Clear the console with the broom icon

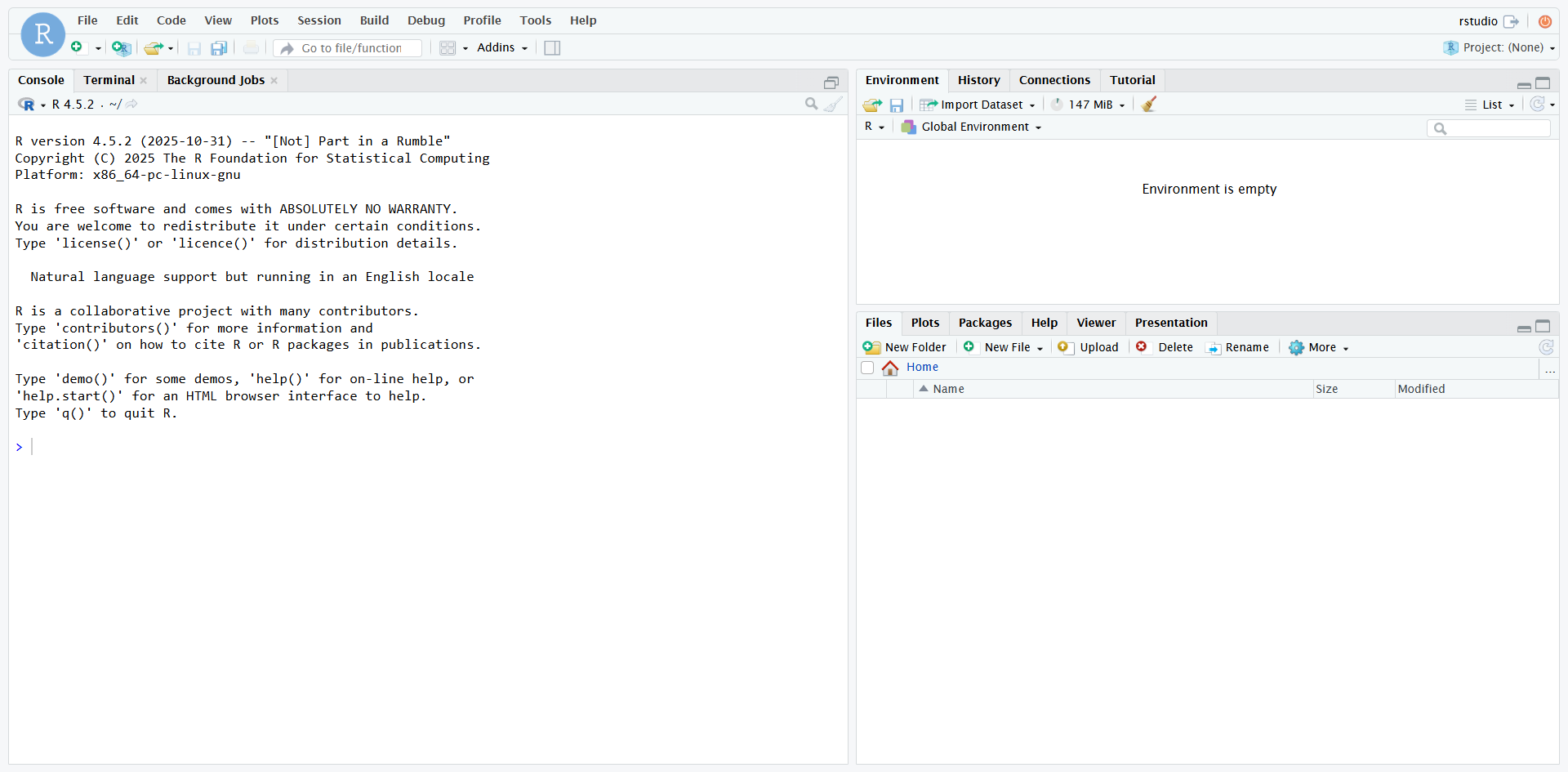pyautogui.click(x=833, y=104)
